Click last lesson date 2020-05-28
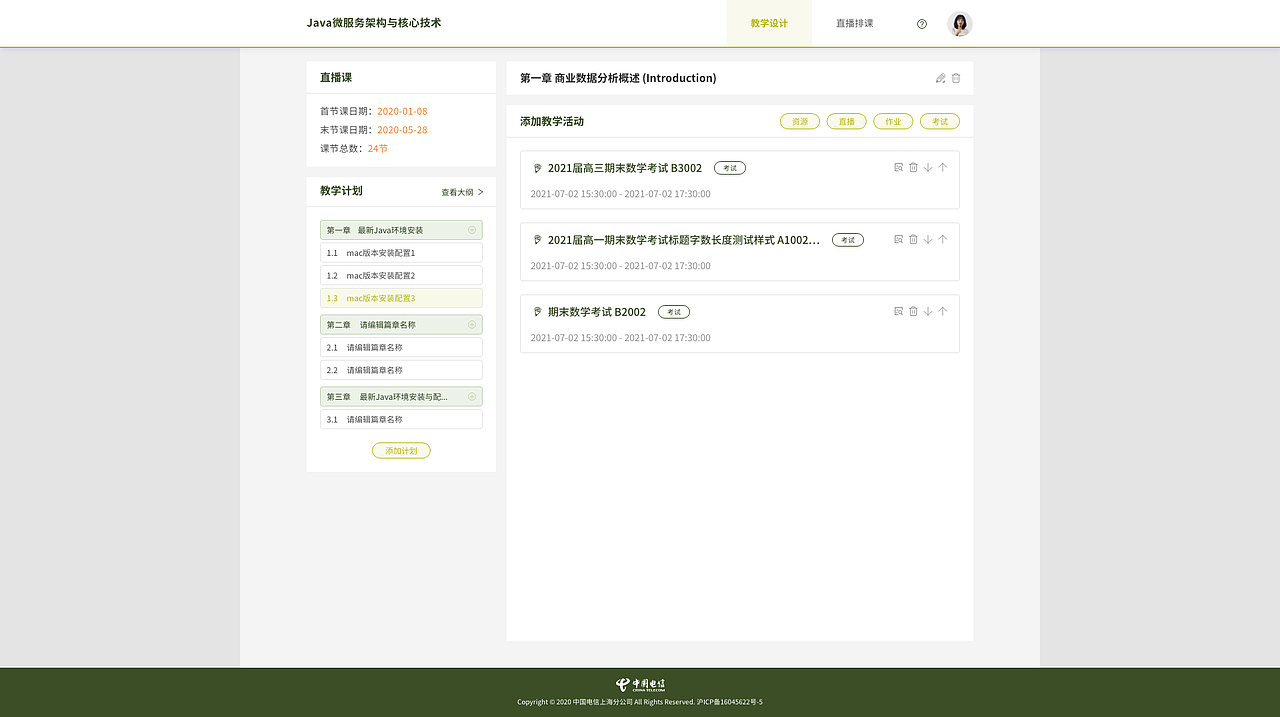The image size is (1280, 717). (402, 130)
